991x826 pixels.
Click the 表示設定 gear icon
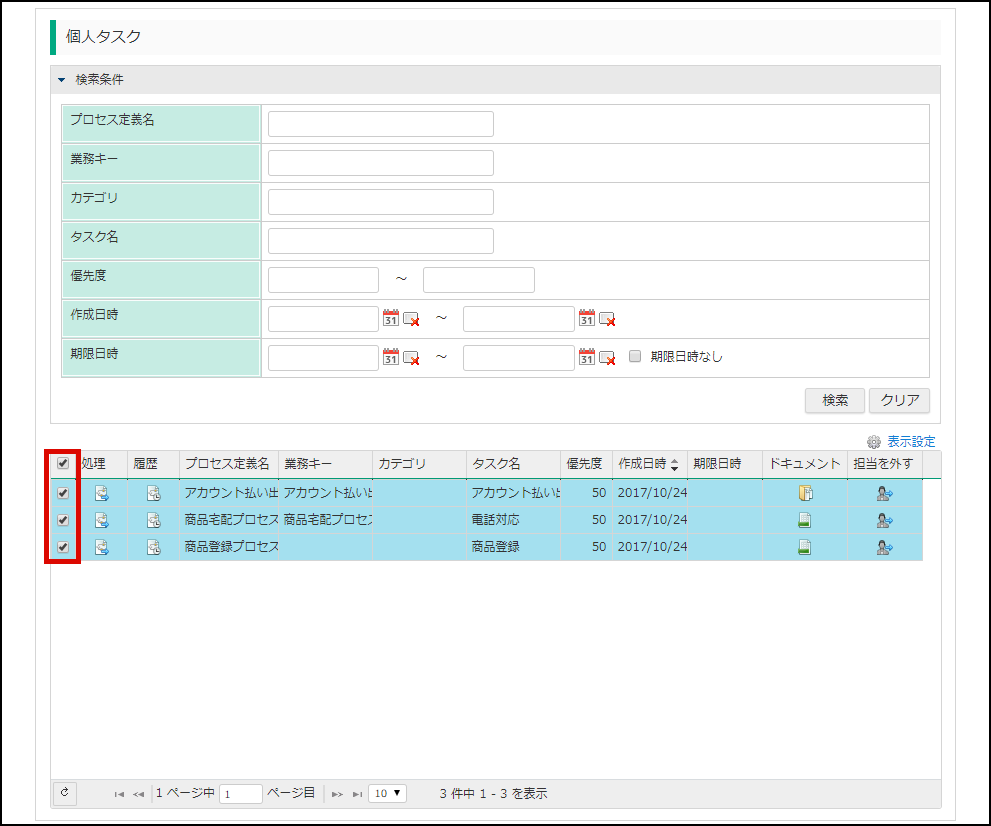[x=873, y=441]
